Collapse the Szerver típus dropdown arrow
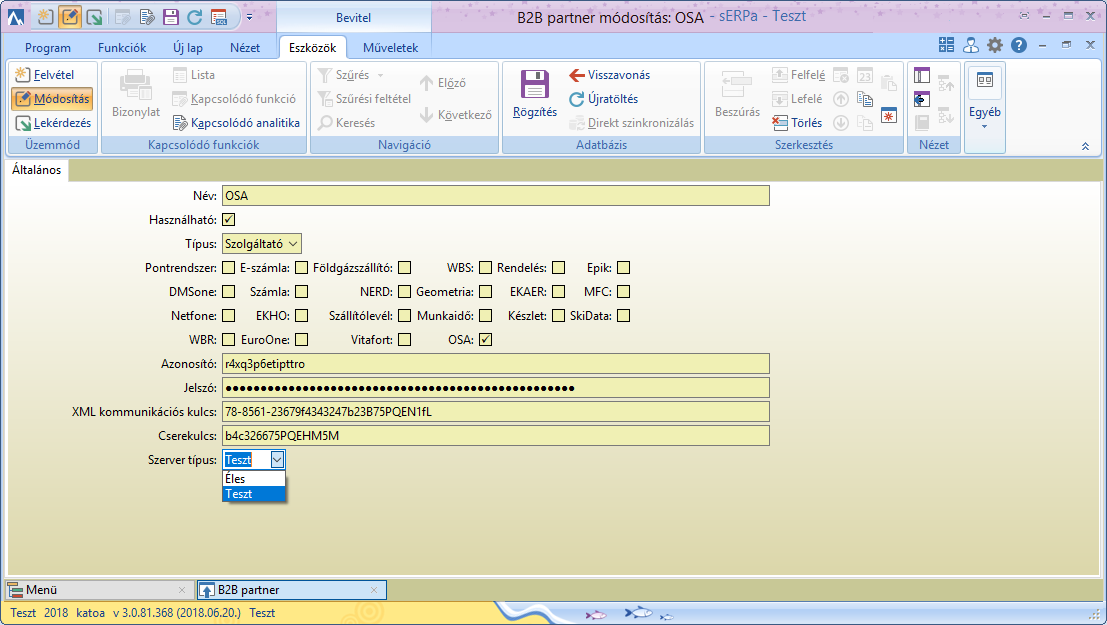Viewport: 1107px width, 625px height. click(x=277, y=460)
